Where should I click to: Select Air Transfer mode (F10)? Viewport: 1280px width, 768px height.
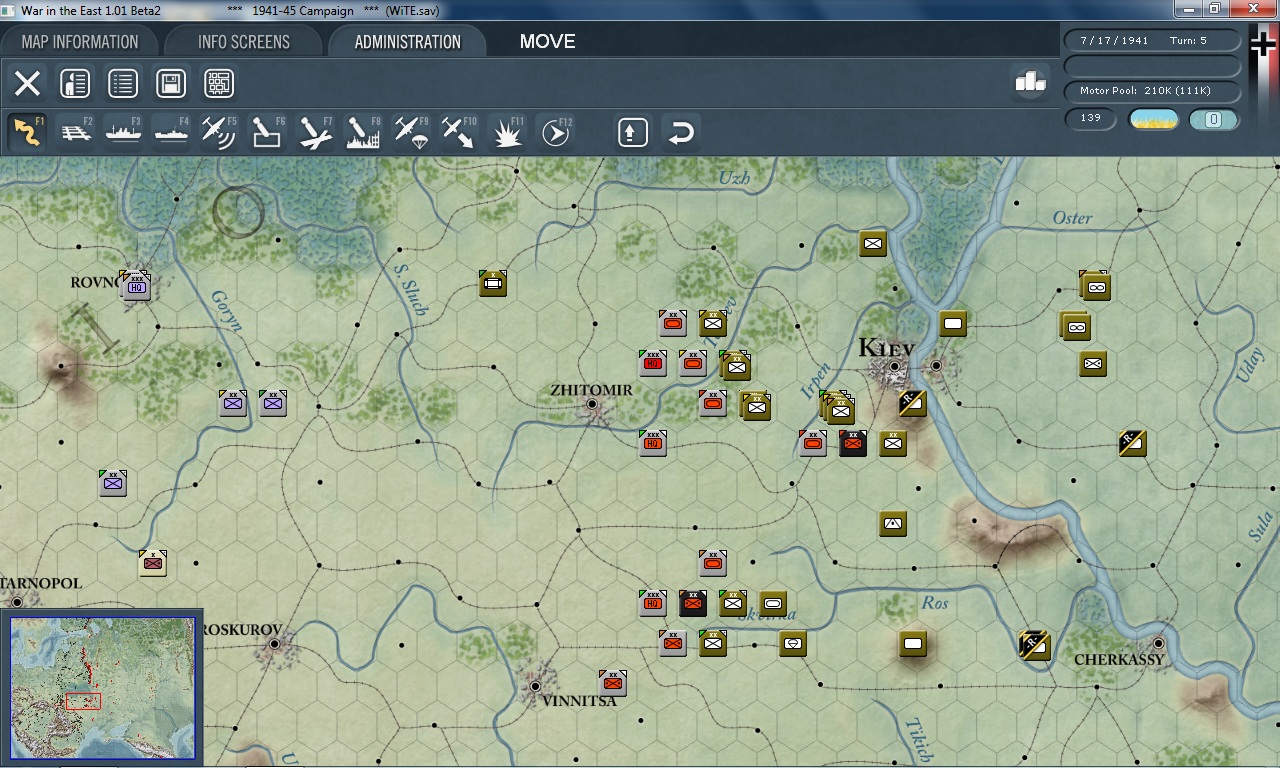(x=459, y=132)
